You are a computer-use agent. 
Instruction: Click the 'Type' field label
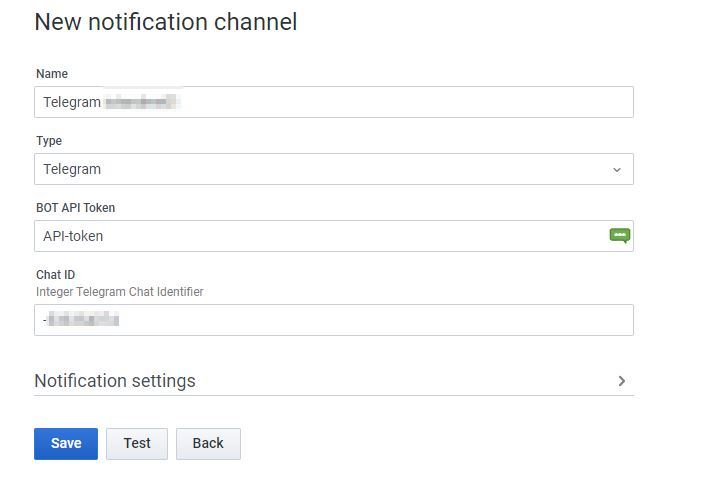point(49,141)
